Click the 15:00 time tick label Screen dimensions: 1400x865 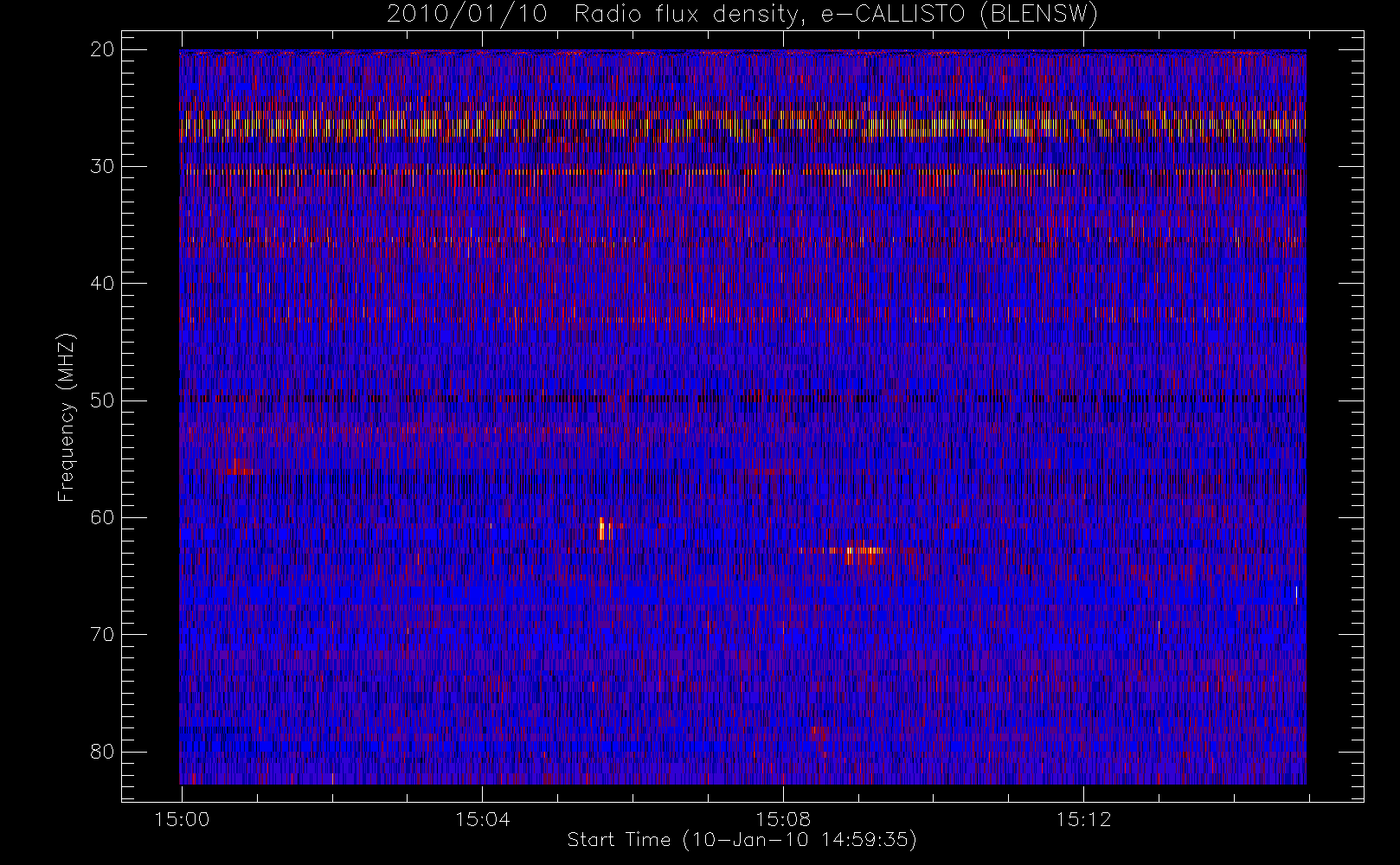click(182, 819)
